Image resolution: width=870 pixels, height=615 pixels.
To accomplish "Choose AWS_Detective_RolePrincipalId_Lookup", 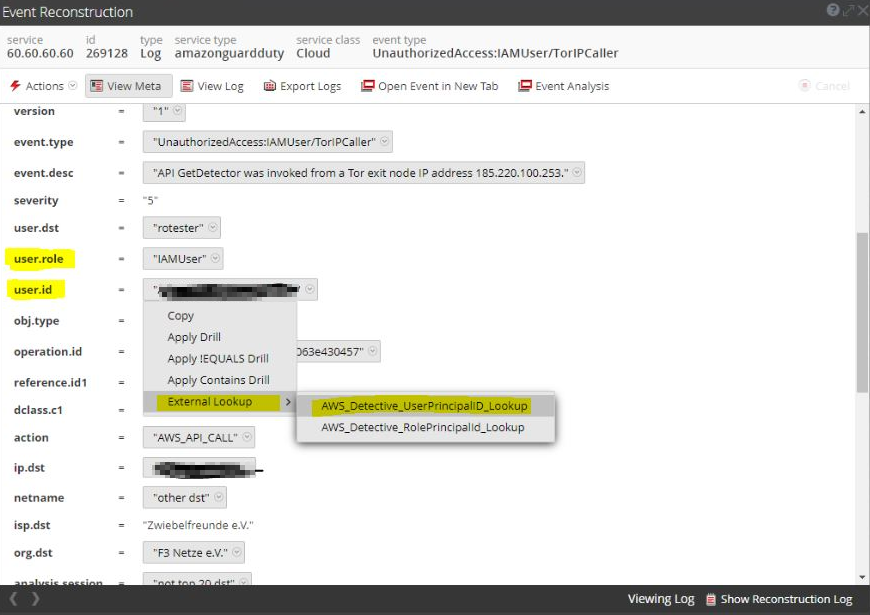I will (x=426, y=427).
